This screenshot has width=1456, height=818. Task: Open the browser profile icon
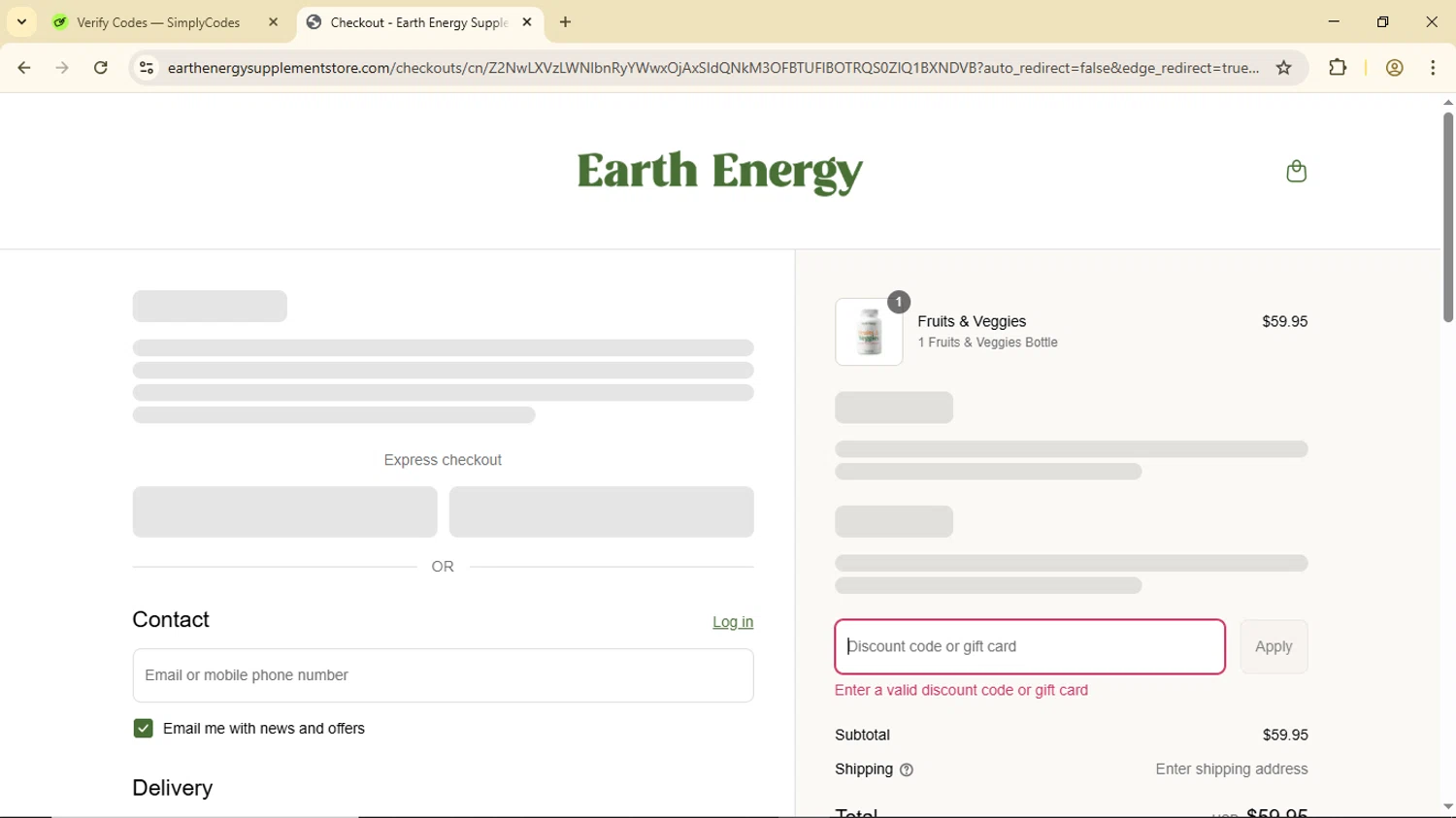pyautogui.click(x=1395, y=68)
